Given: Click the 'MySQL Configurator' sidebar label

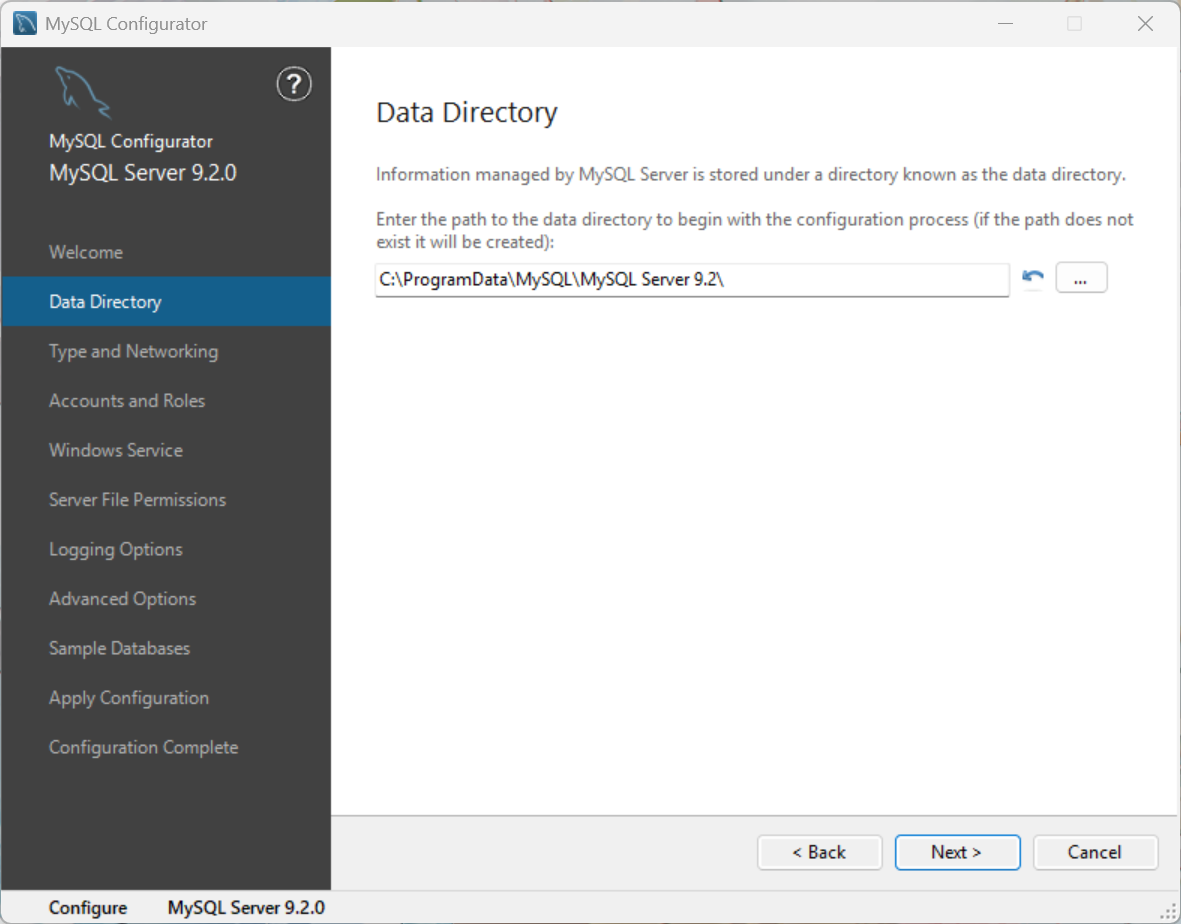Looking at the screenshot, I should (x=131, y=142).
